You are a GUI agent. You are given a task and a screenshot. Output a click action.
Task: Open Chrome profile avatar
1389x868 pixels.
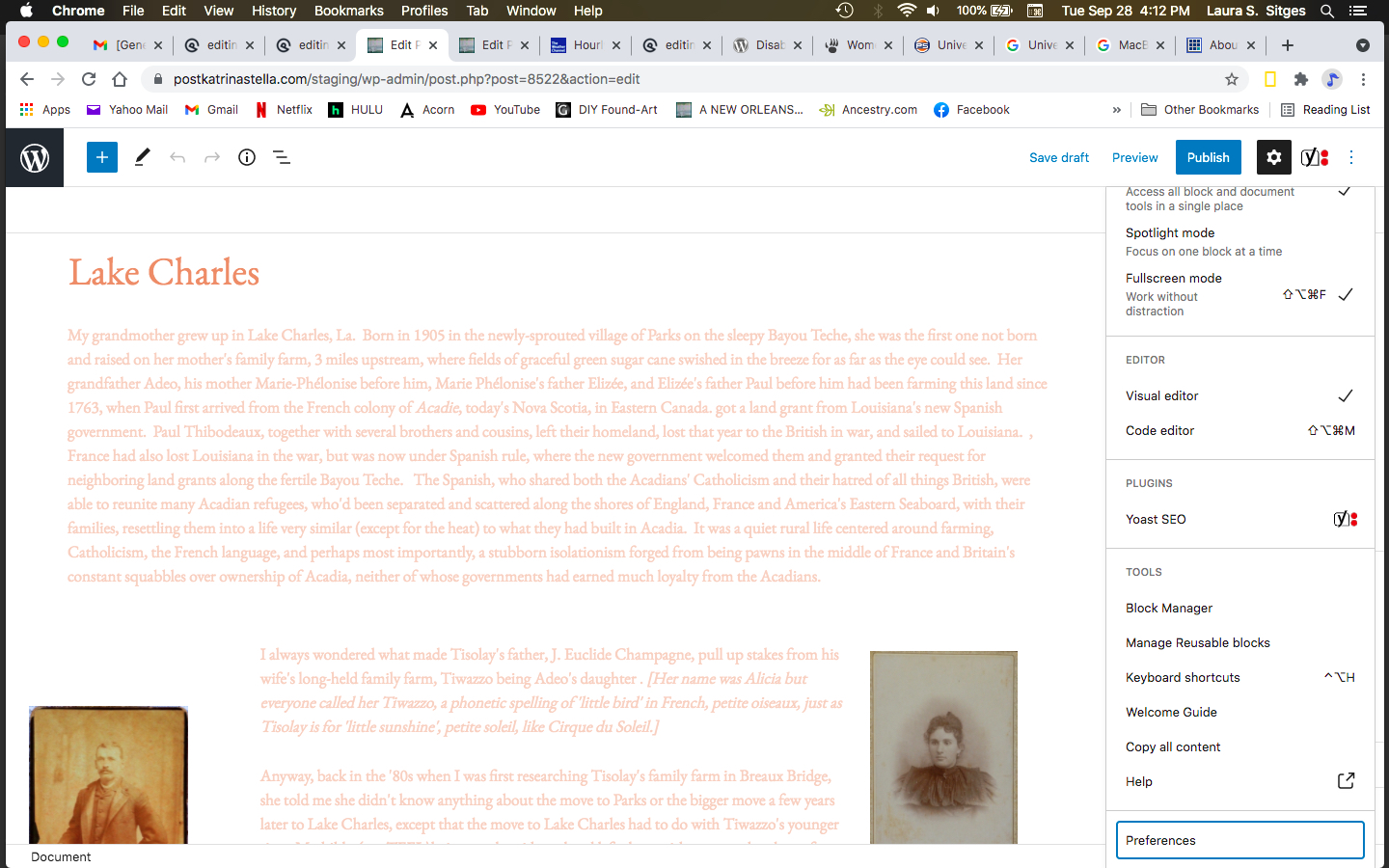point(1332,79)
